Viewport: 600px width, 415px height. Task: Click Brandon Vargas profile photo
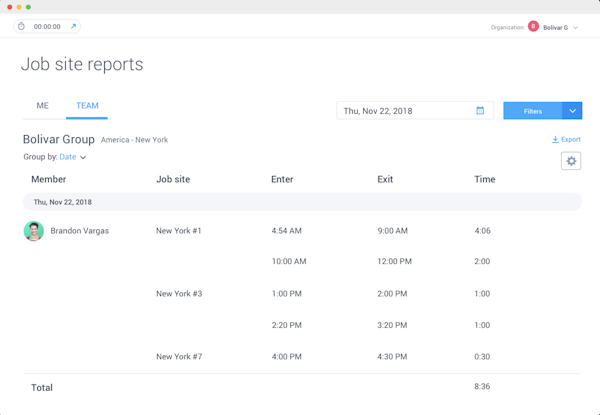tap(34, 231)
